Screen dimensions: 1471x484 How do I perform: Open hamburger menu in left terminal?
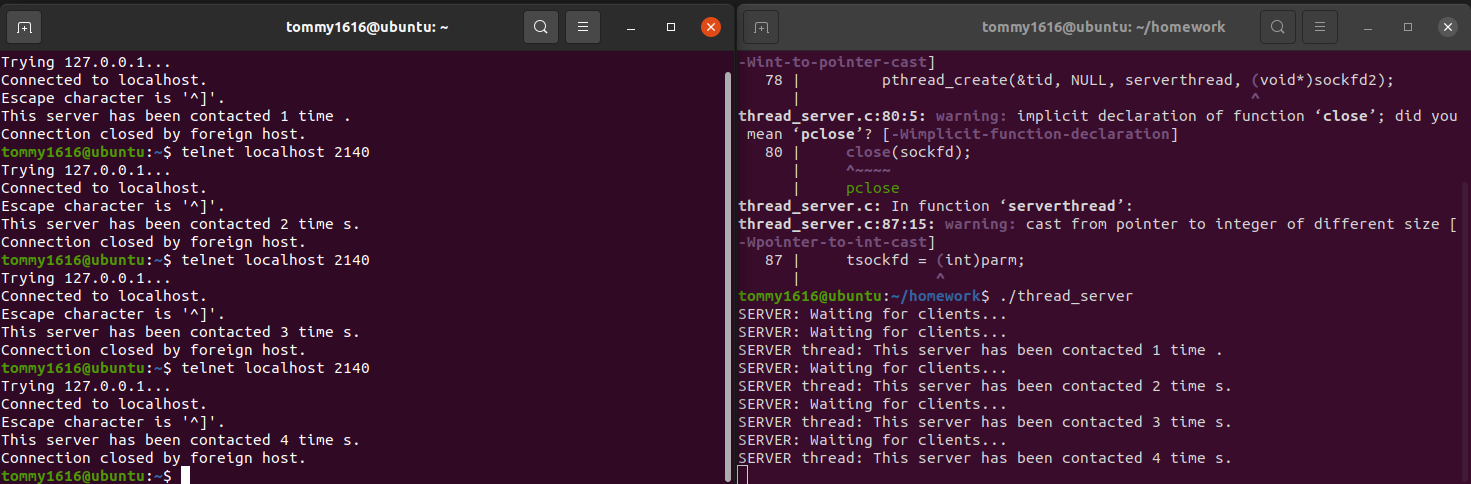(x=583, y=27)
